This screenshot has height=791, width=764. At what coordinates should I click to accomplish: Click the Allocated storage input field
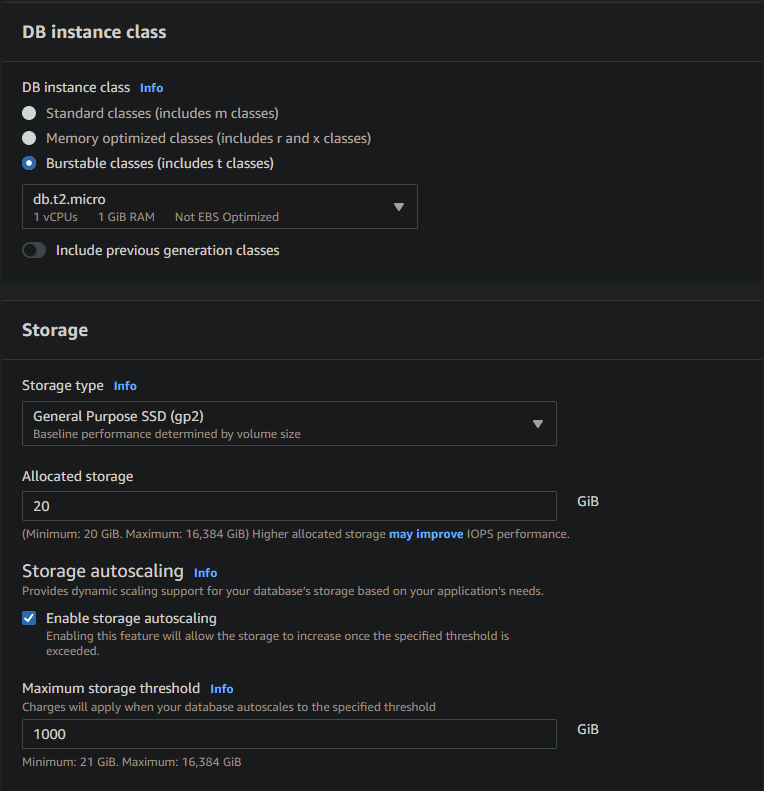(289, 506)
